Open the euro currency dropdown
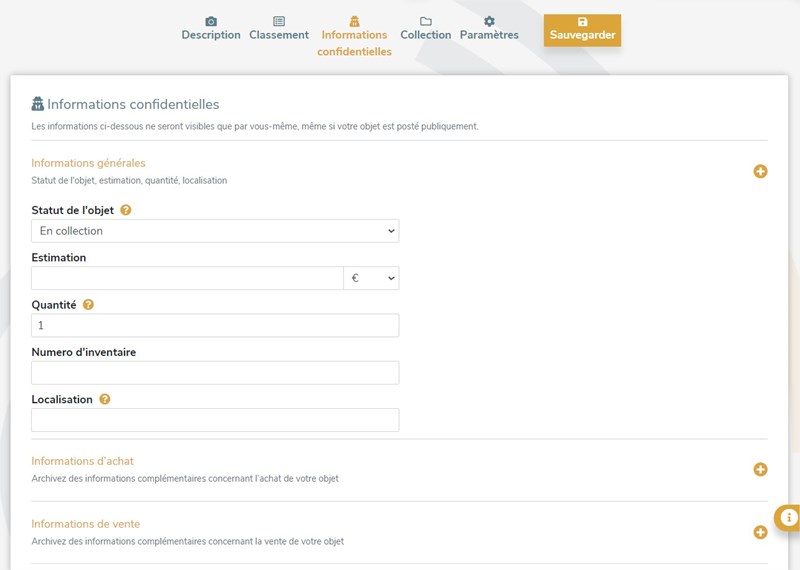Viewport: 800px width, 570px height. pyautogui.click(x=371, y=278)
